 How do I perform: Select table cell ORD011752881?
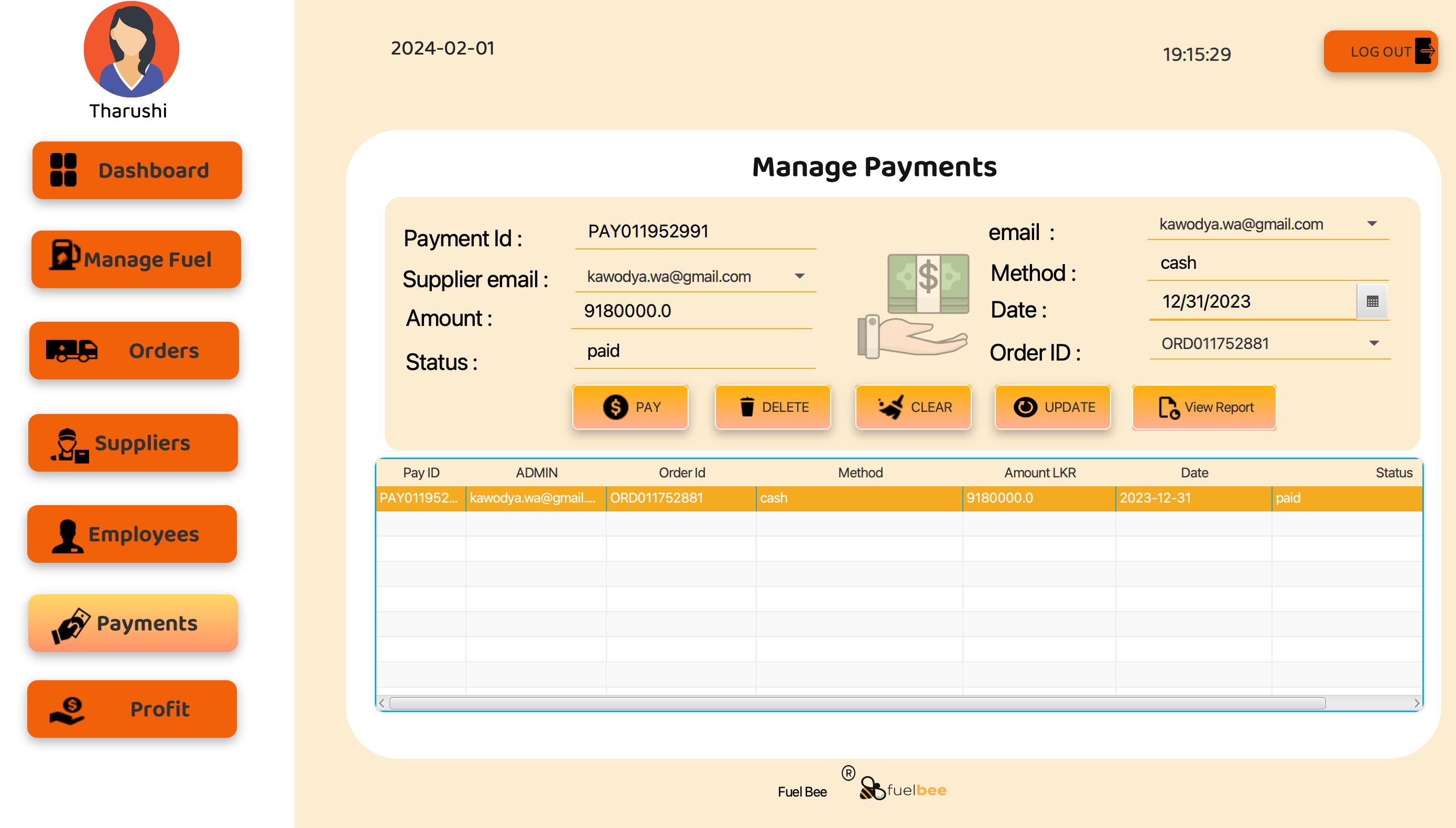point(681,498)
